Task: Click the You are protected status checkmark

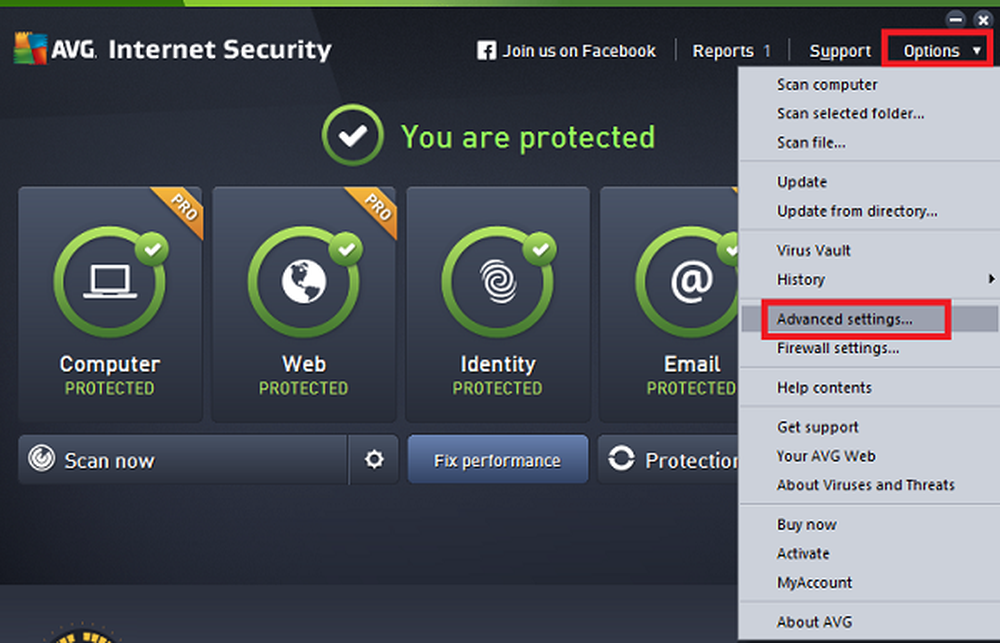Action: coord(352,137)
